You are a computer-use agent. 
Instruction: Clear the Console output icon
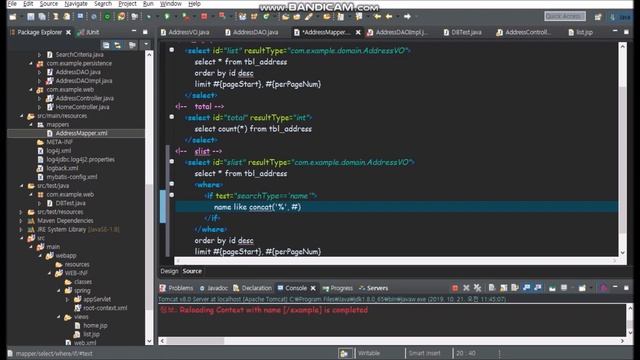point(492,288)
